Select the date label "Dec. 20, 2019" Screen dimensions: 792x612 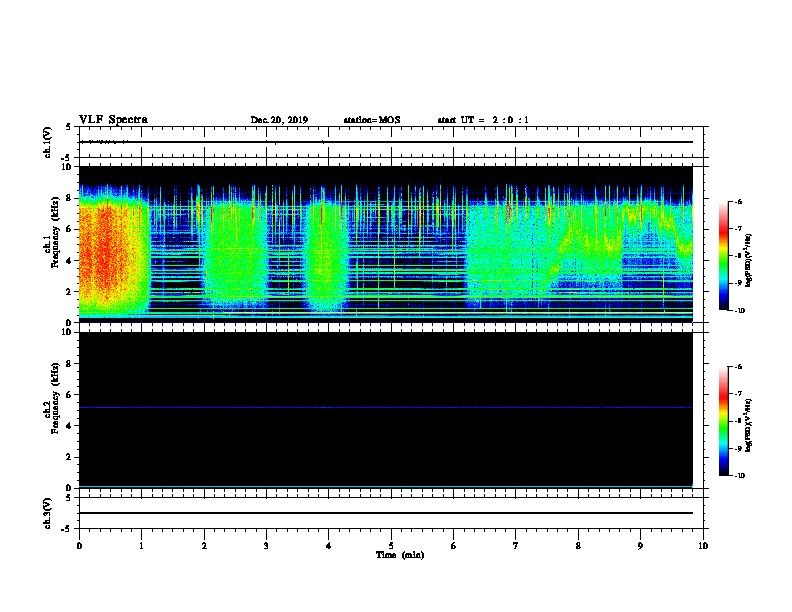(279, 120)
